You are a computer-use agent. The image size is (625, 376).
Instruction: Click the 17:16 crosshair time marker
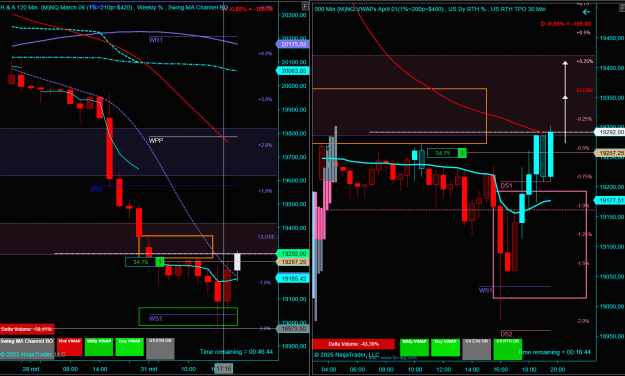click(223, 369)
